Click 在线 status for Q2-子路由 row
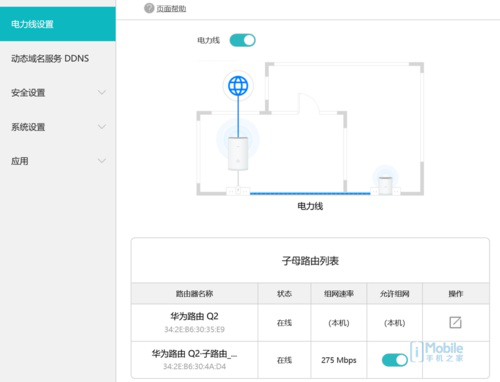 [x=284, y=360]
